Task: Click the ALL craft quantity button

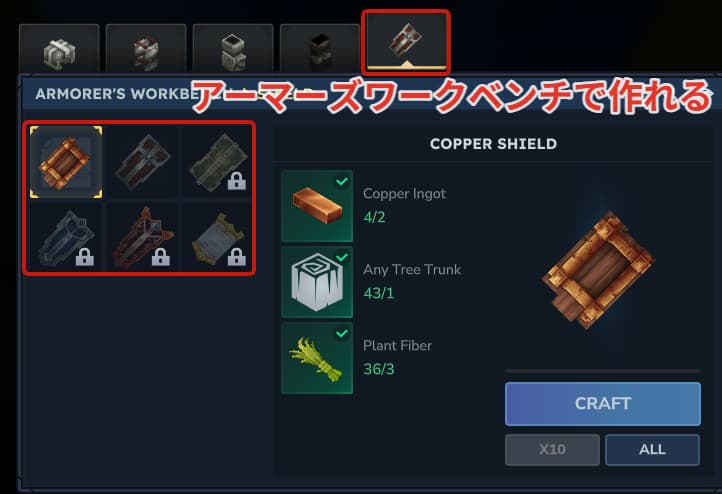Action: click(652, 449)
